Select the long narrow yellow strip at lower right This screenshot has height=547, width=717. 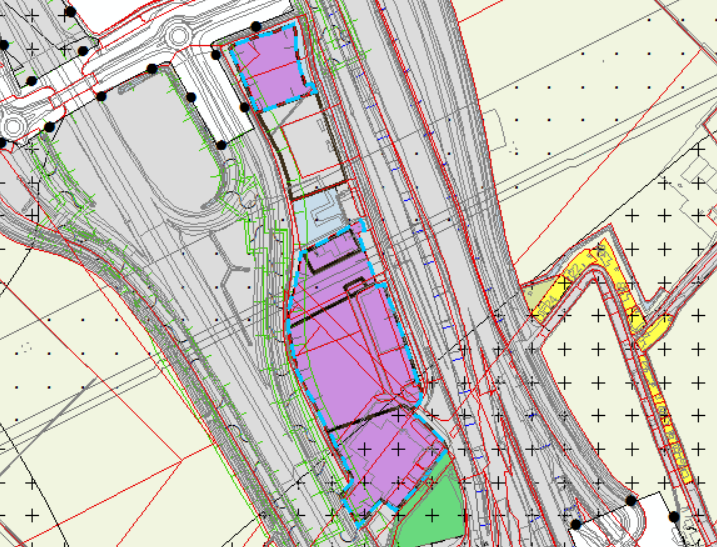click(x=664, y=416)
